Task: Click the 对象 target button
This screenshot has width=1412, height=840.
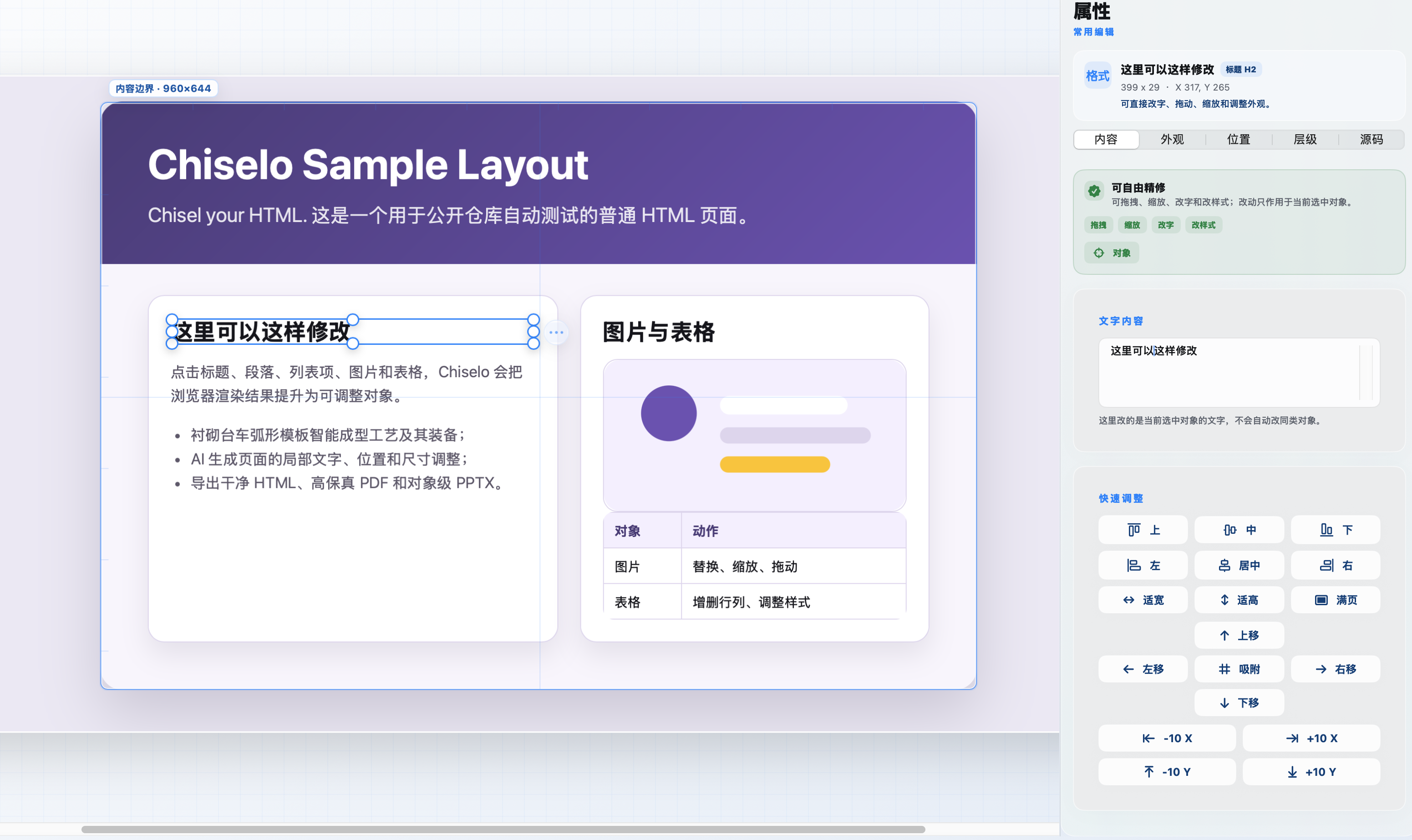Action: (x=1112, y=253)
